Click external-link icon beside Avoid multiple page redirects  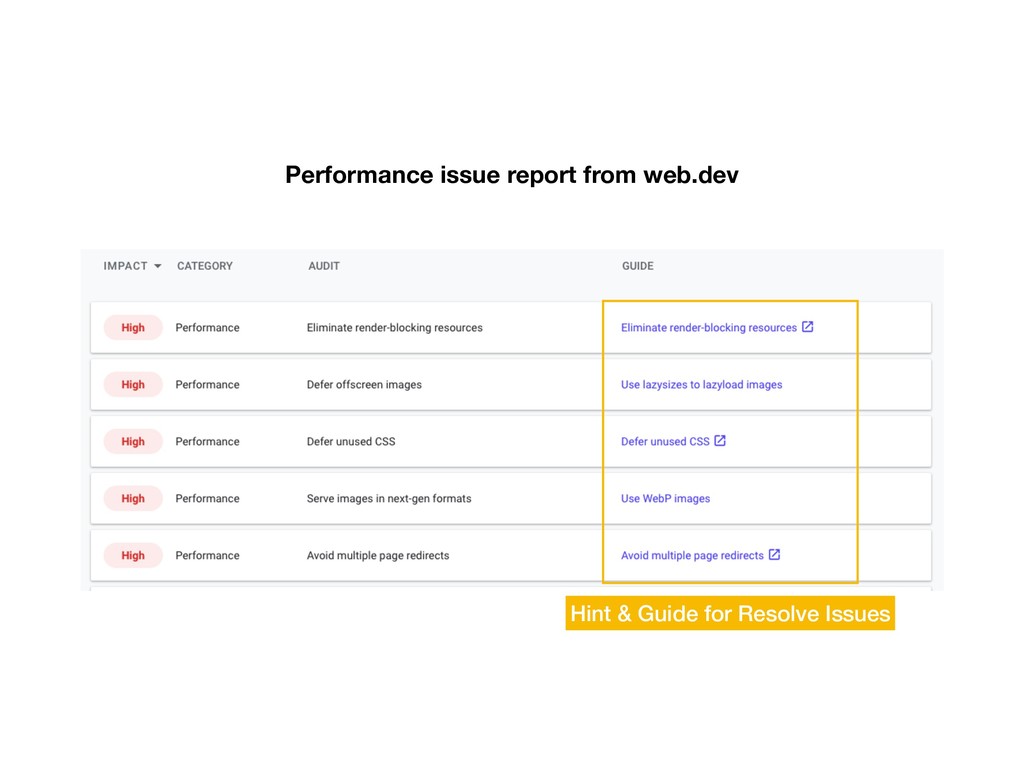(x=775, y=554)
